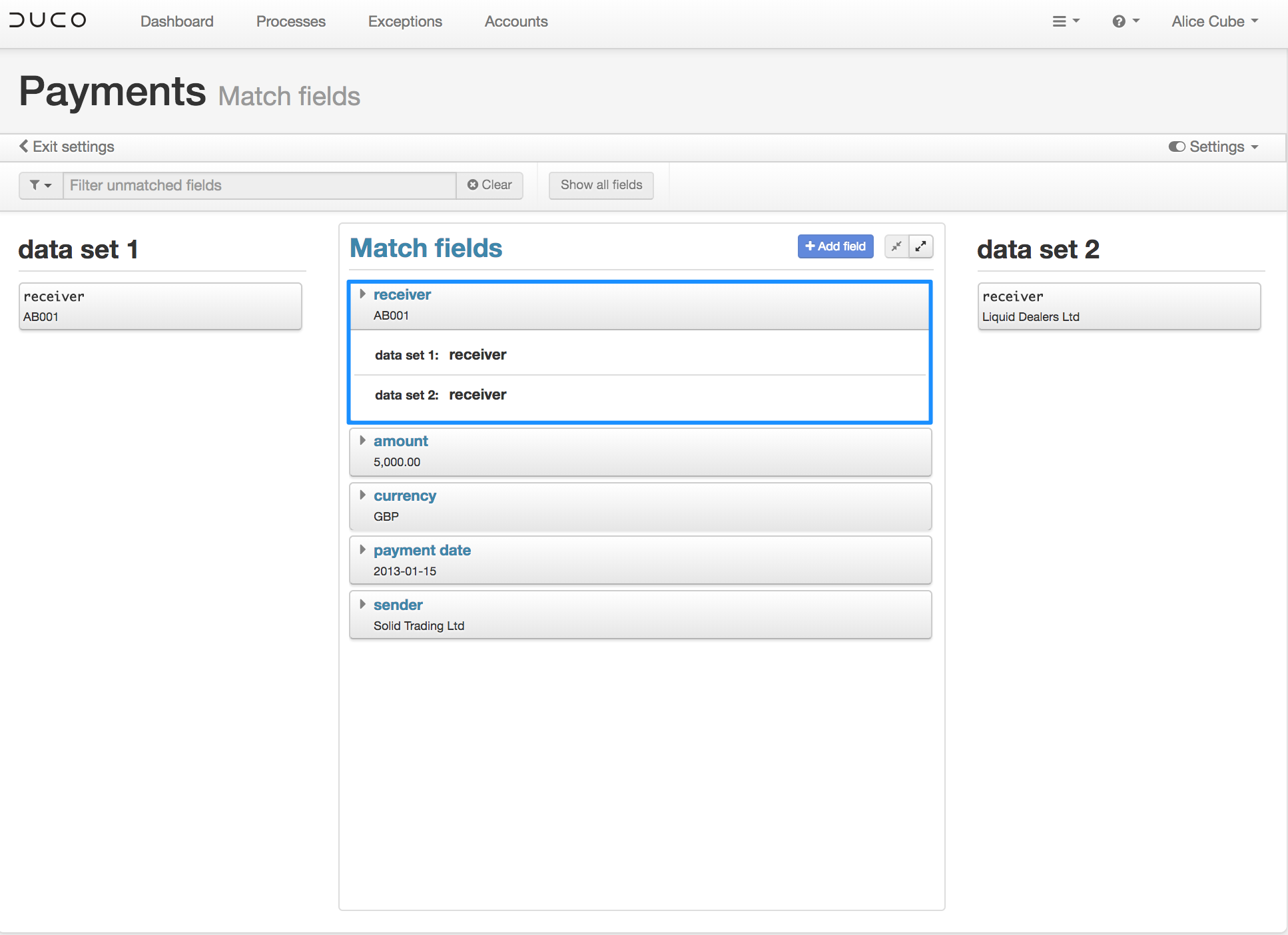Open the help question mark menu

pos(1126,21)
